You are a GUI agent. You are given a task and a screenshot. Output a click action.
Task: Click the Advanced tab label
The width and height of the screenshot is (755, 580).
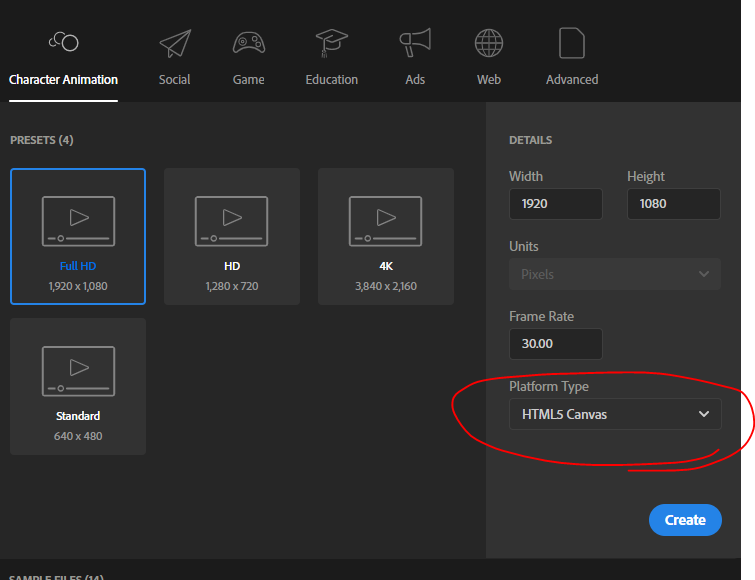coord(572,79)
